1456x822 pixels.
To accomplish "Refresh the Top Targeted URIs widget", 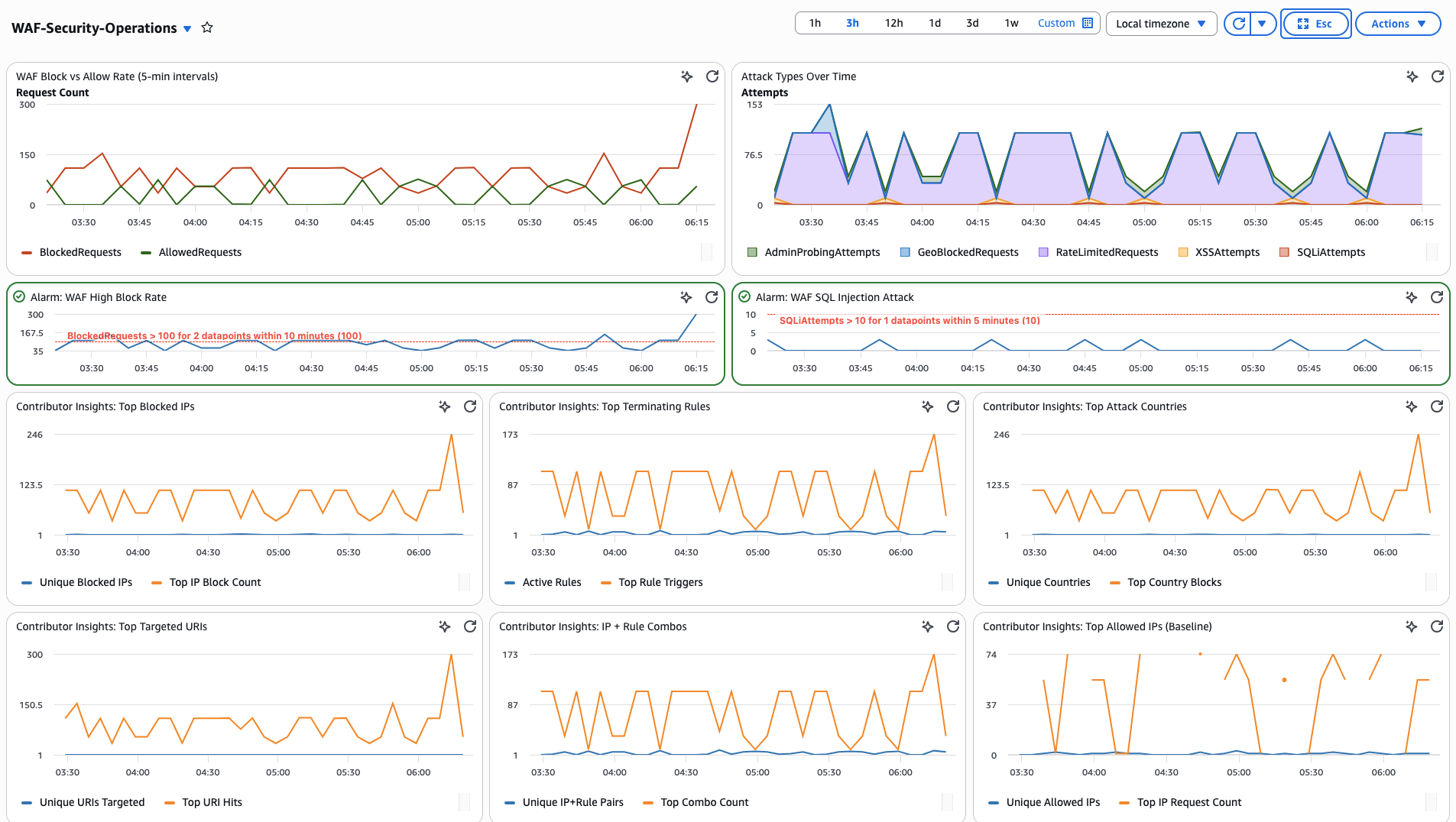I will [470, 626].
